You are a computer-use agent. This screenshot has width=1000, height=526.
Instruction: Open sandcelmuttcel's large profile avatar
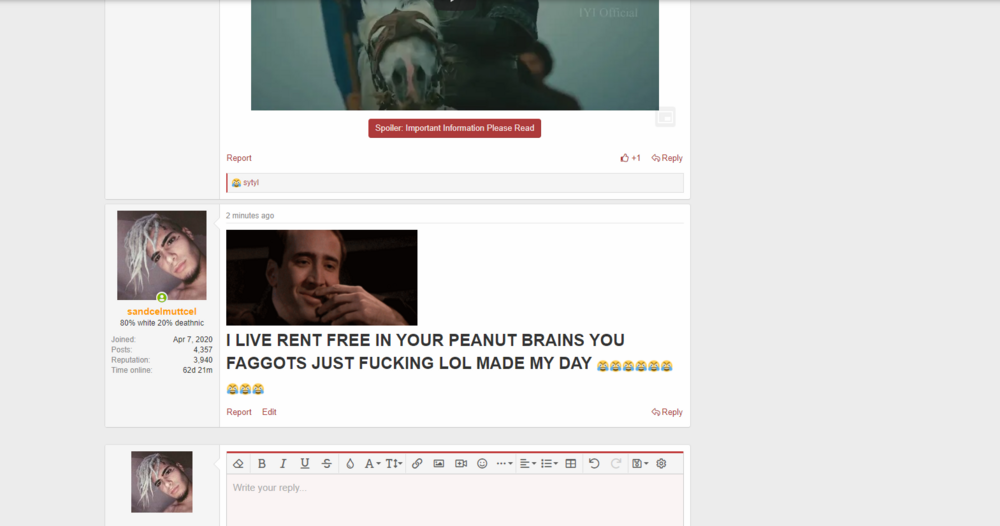pyautogui.click(x=161, y=255)
